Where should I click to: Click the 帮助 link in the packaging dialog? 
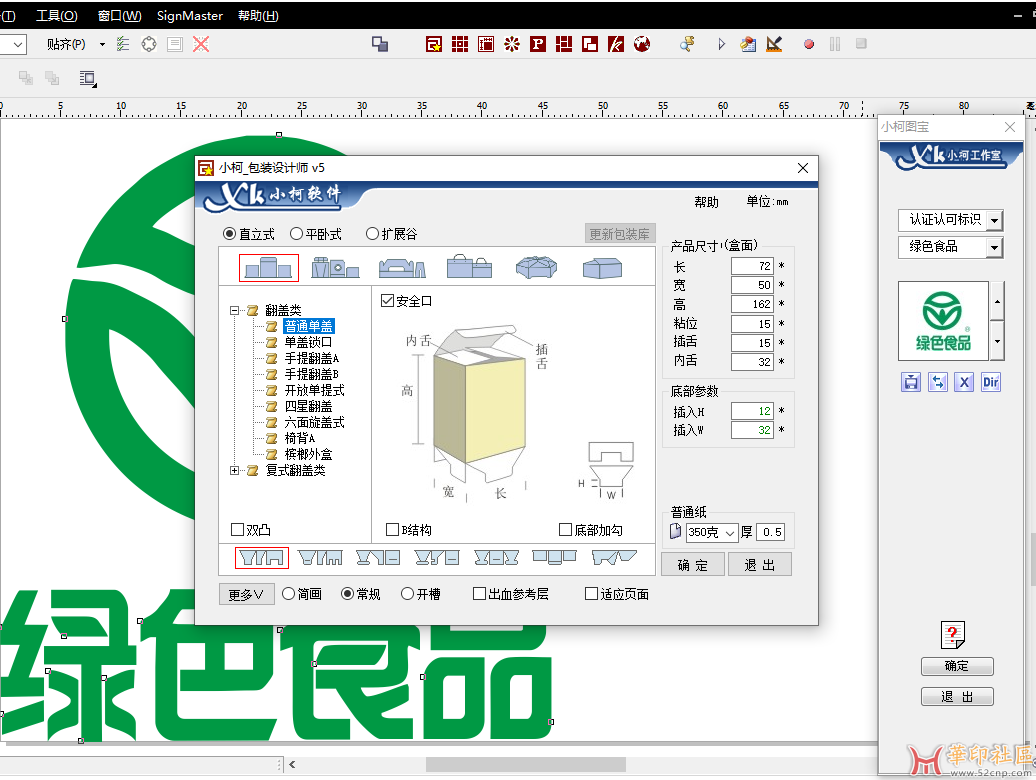[706, 202]
